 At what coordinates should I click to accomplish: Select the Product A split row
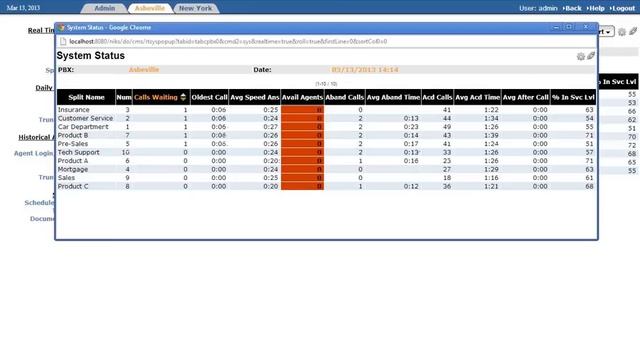(x=326, y=161)
